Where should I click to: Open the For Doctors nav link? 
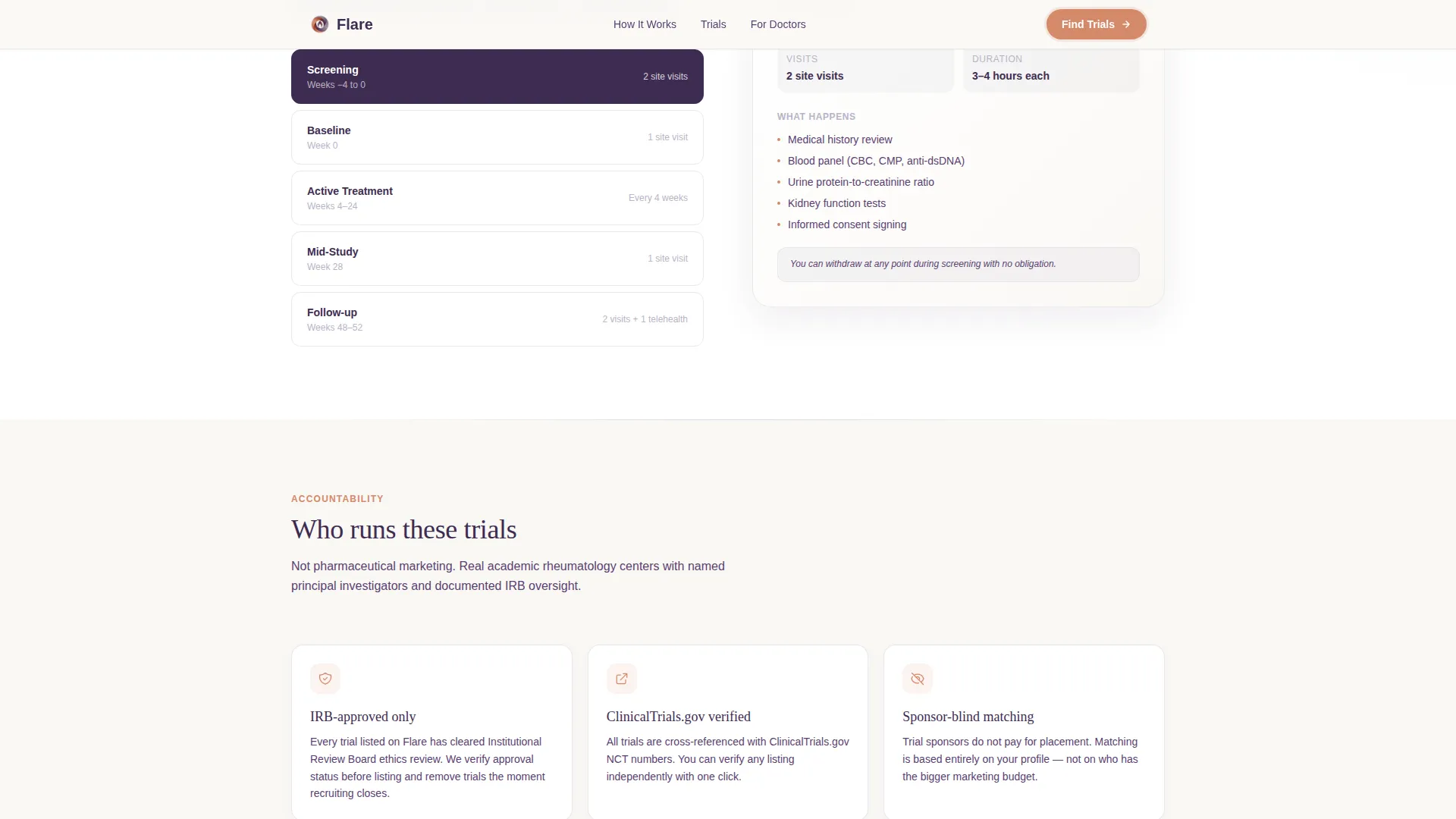coord(778,24)
